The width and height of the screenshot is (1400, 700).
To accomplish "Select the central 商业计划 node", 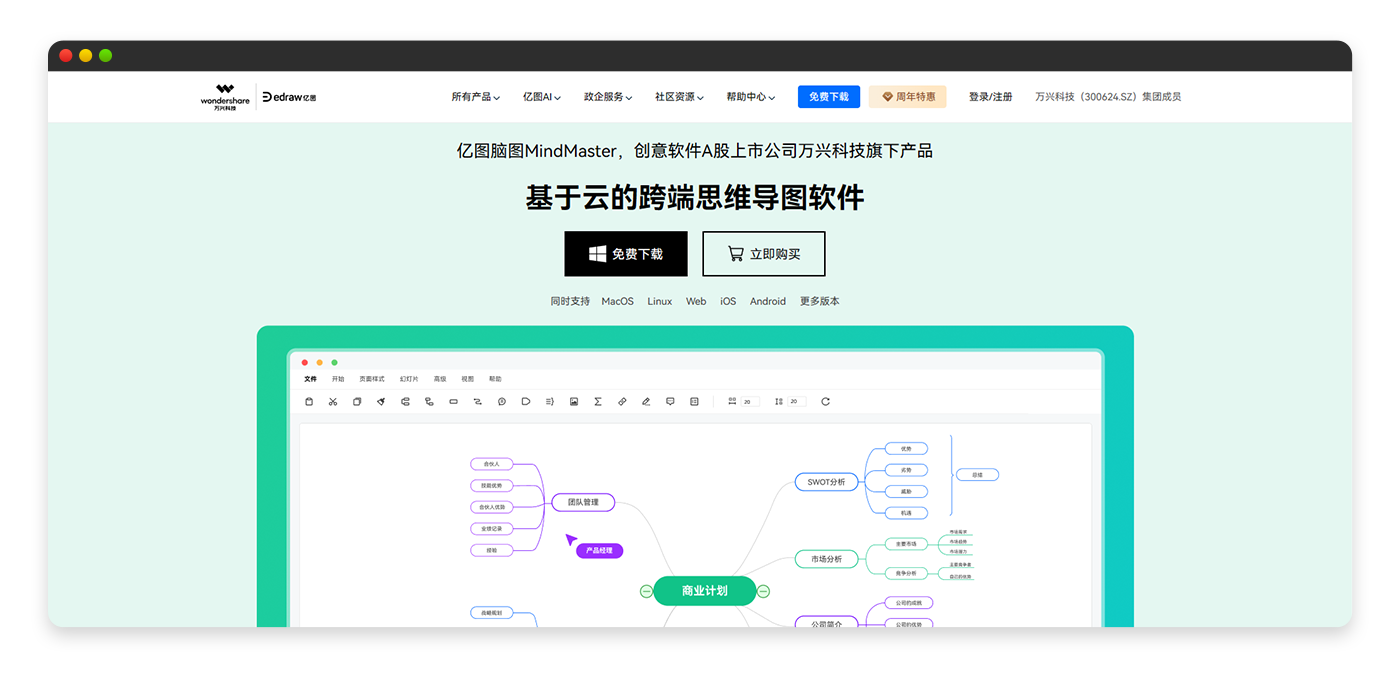I will coord(705,591).
